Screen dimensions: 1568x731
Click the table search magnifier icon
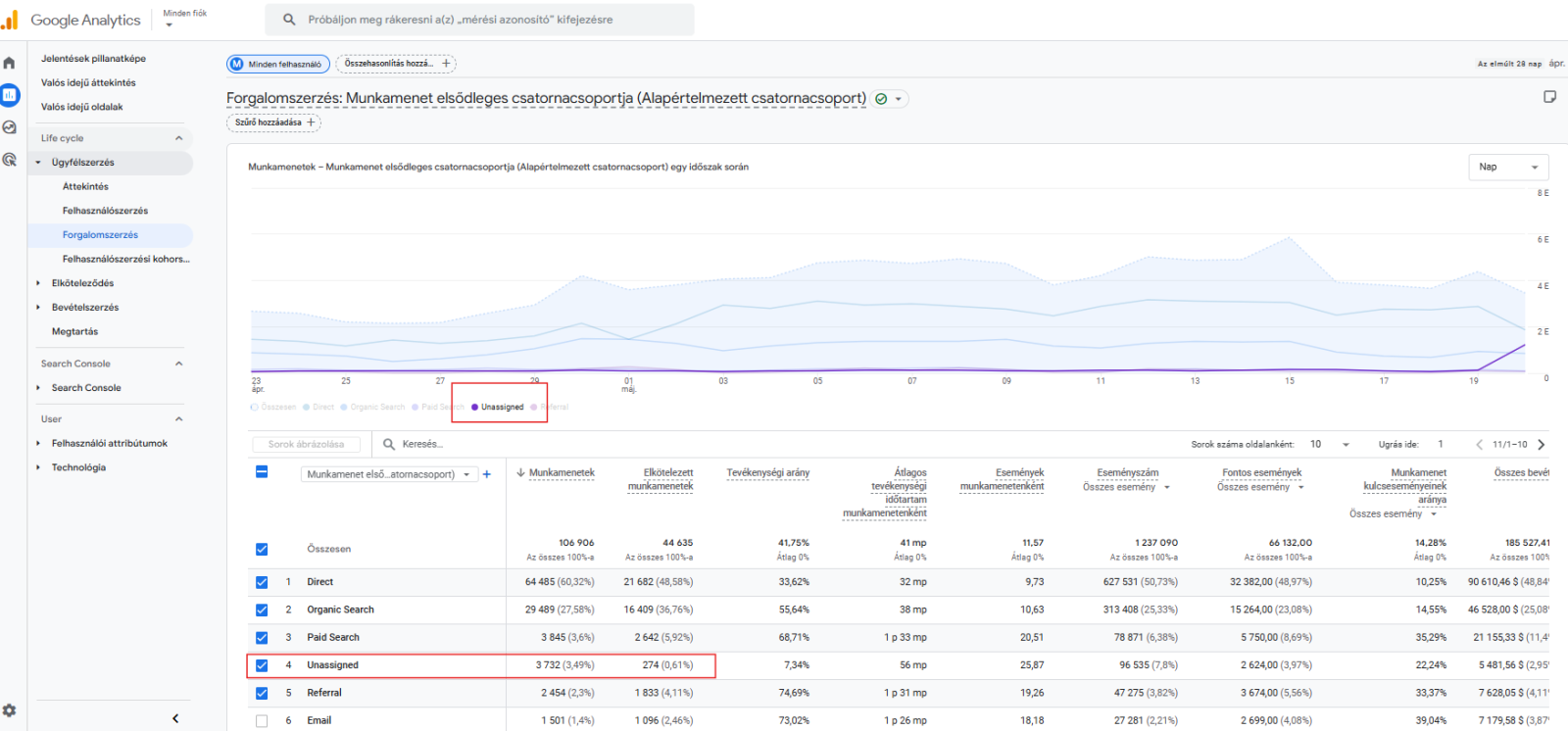click(389, 444)
